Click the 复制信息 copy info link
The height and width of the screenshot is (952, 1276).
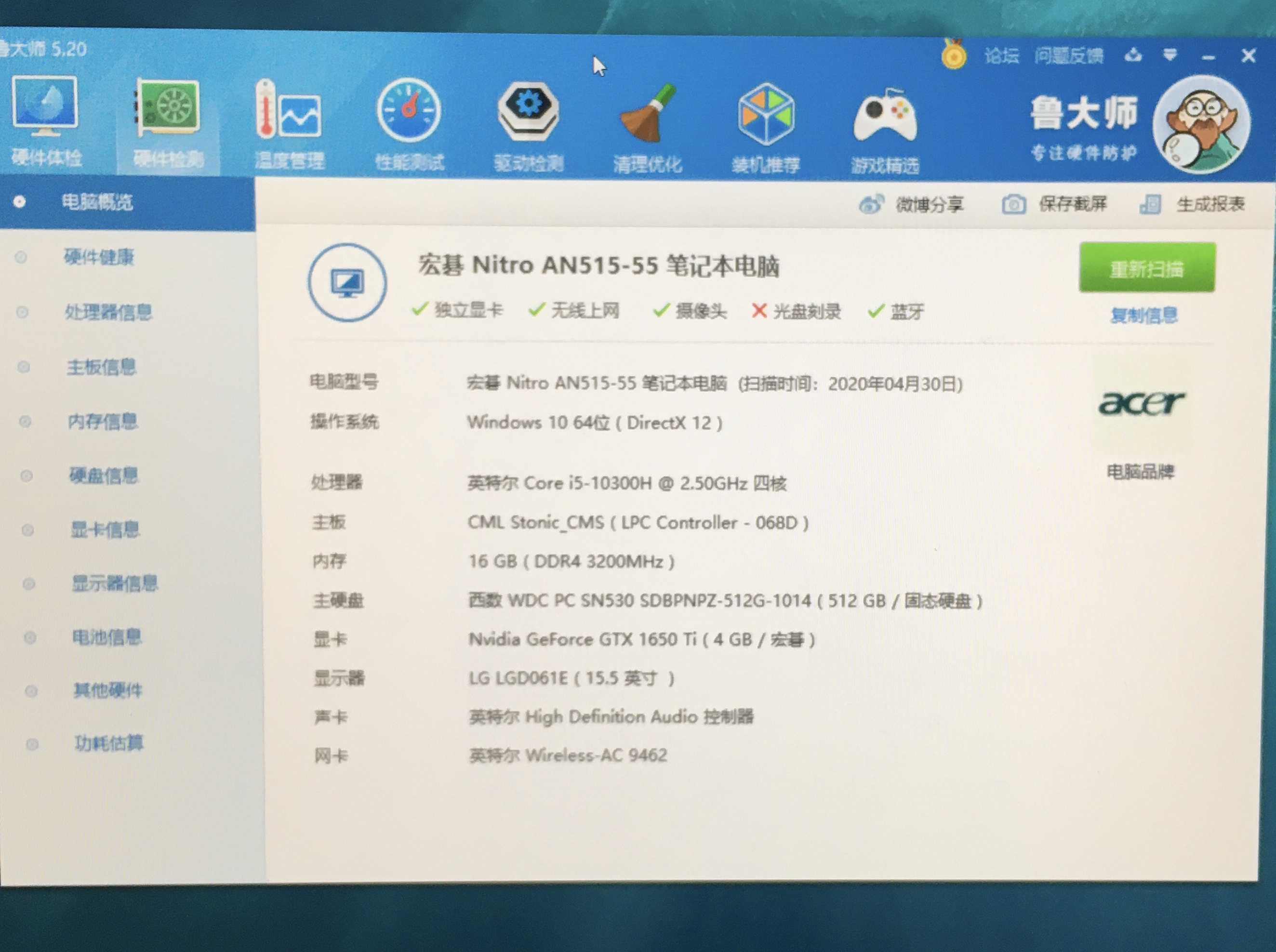tap(1144, 316)
